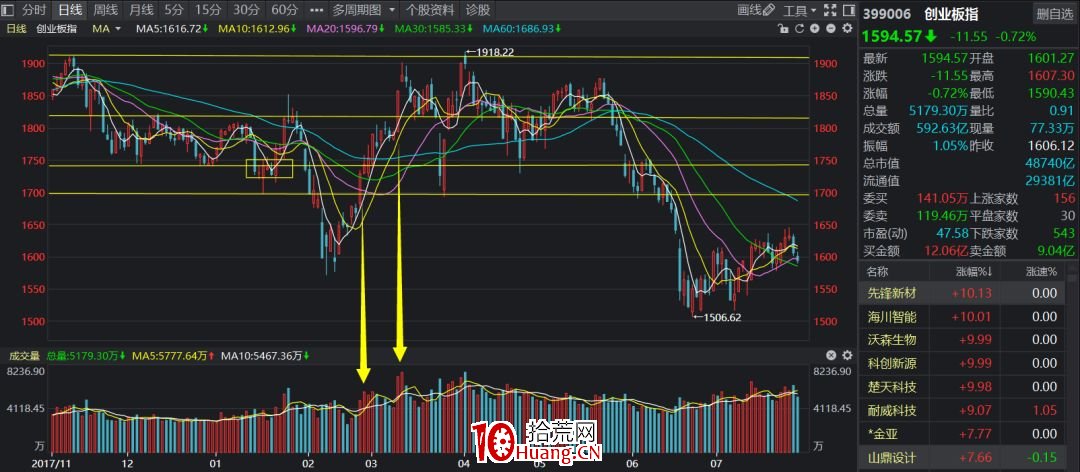The height and width of the screenshot is (472, 1080).
Task: Open the 多周期图 multi-period view
Action: click(x=357, y=10)
